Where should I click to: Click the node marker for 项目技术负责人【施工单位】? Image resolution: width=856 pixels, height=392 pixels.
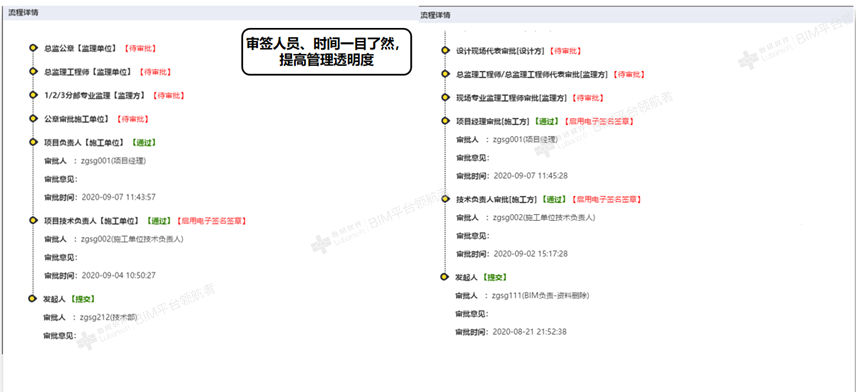point(33,221)
